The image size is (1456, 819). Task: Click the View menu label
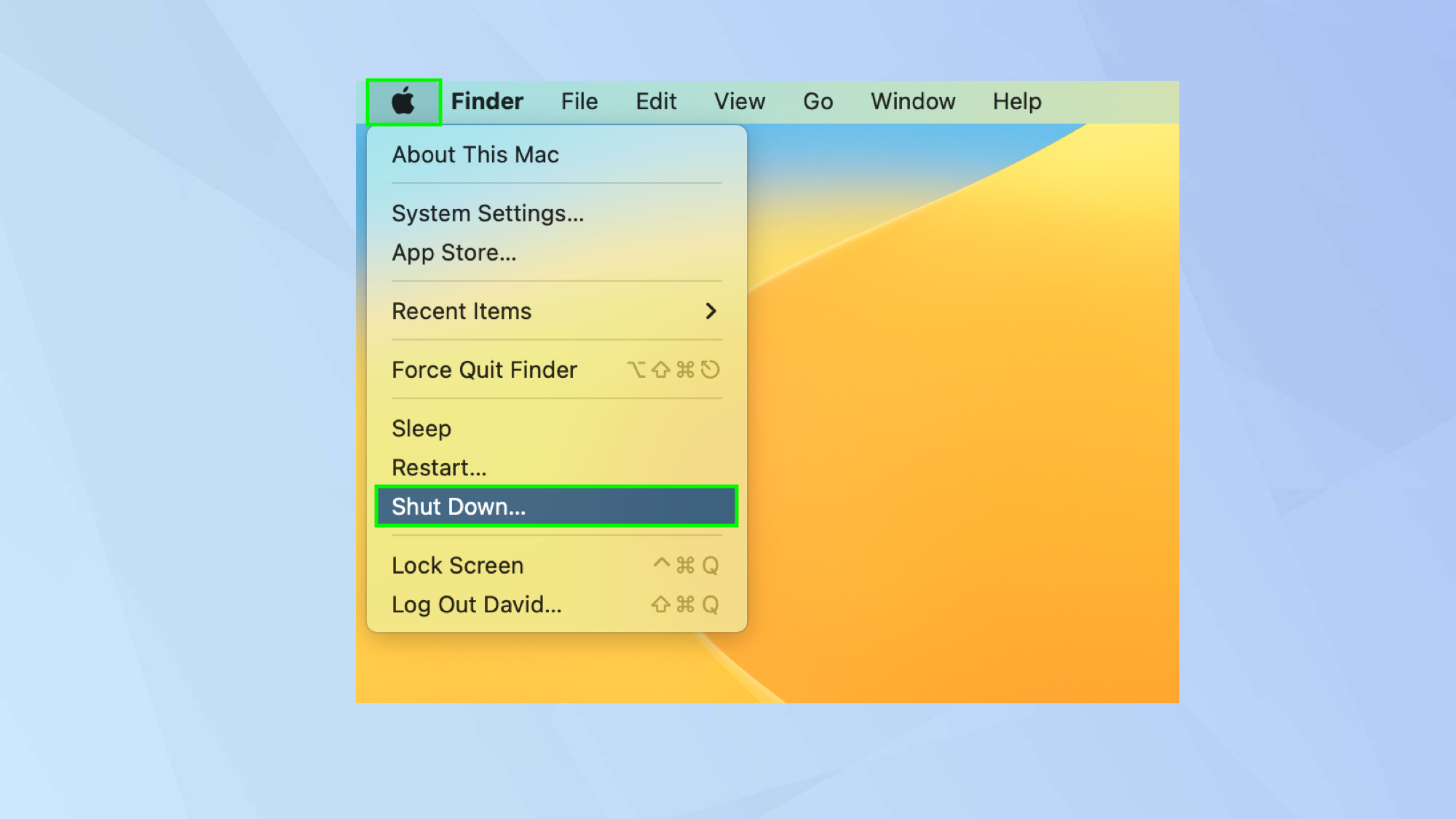[740, 101]
